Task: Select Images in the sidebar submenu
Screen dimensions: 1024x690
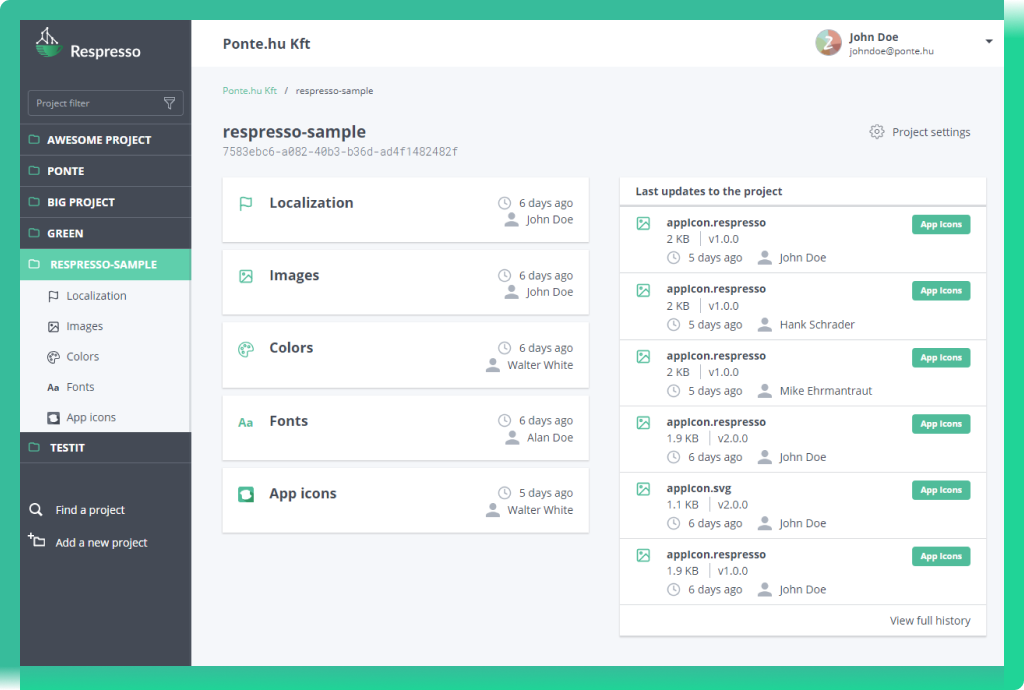Action: [x=84, y=326]
